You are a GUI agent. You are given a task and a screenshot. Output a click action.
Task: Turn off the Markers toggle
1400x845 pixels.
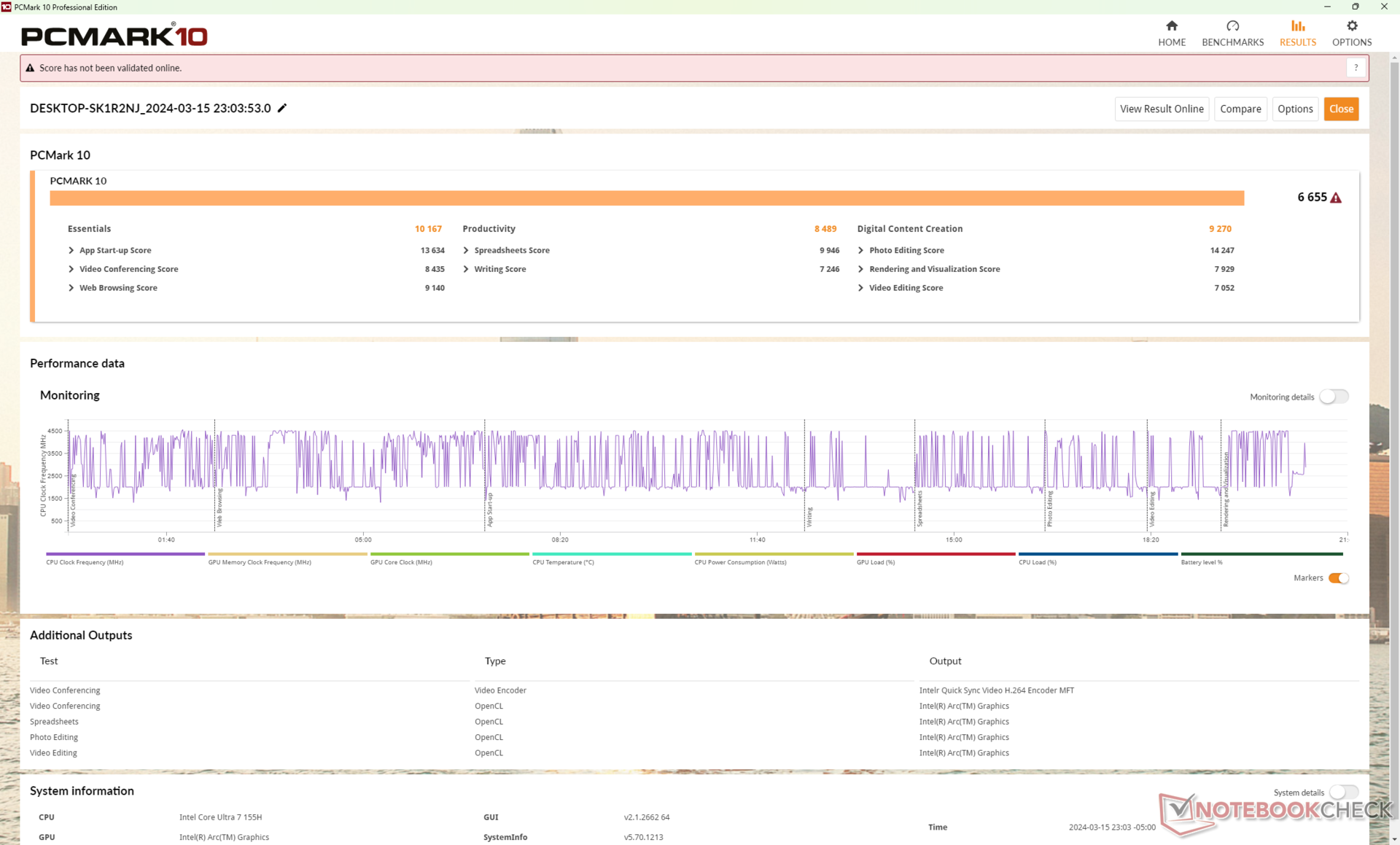pos(1338,578)
